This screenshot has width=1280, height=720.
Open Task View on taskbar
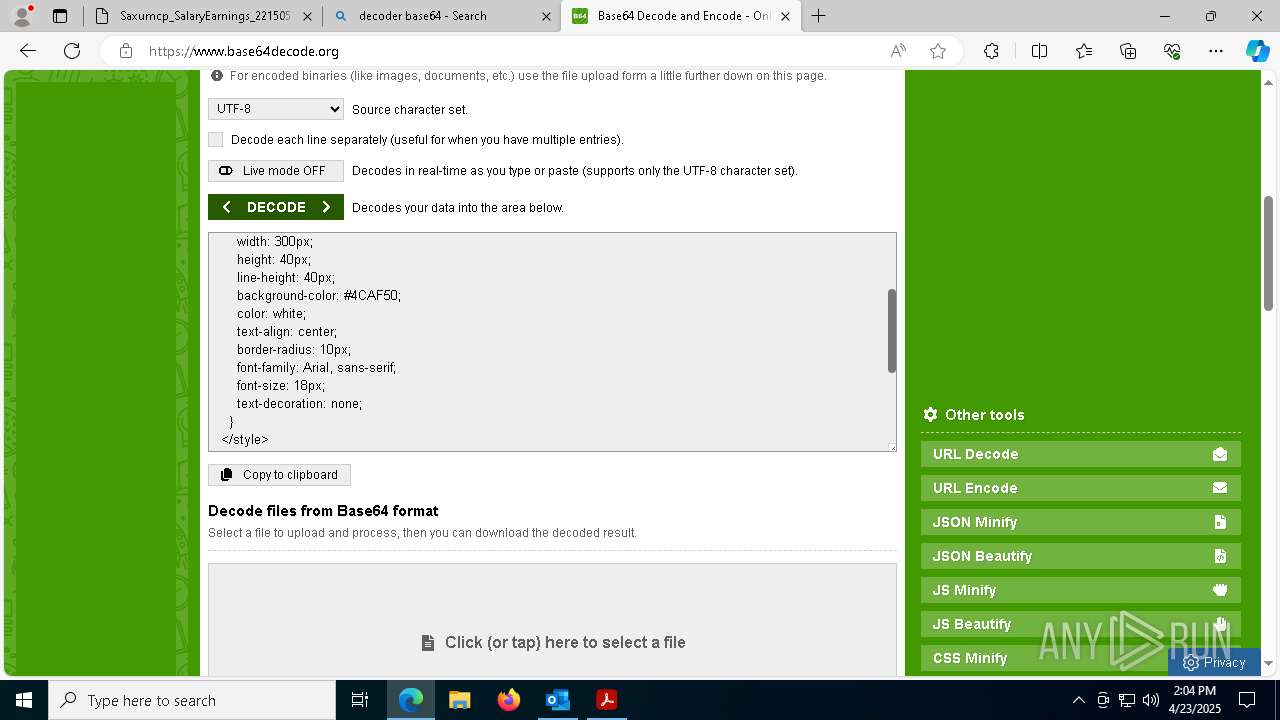[360, 700]
